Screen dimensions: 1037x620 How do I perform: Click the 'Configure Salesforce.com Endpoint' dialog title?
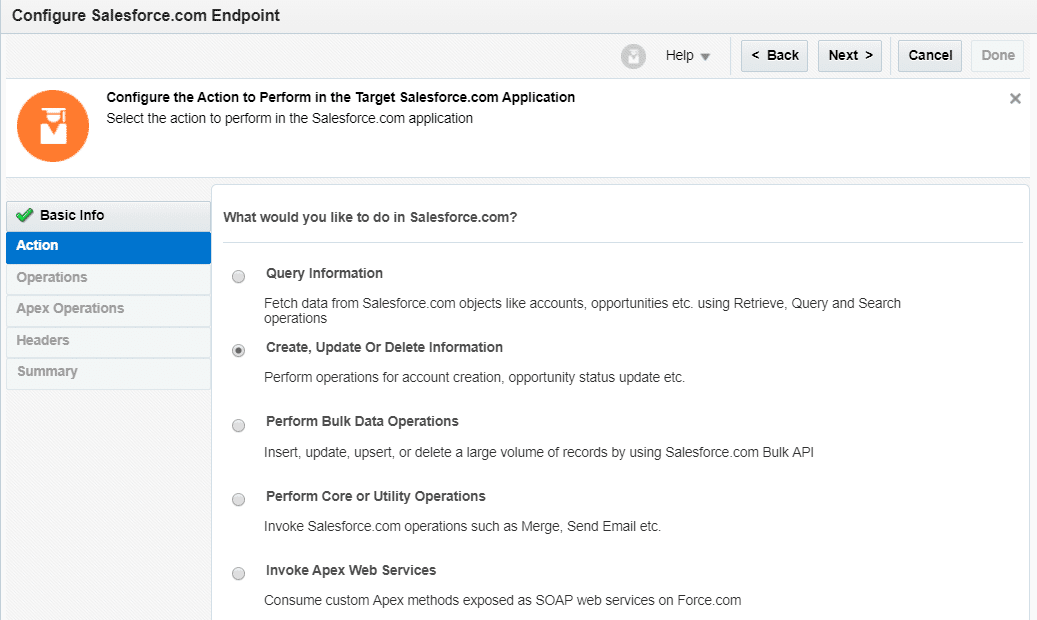click(x=146, y=15)
